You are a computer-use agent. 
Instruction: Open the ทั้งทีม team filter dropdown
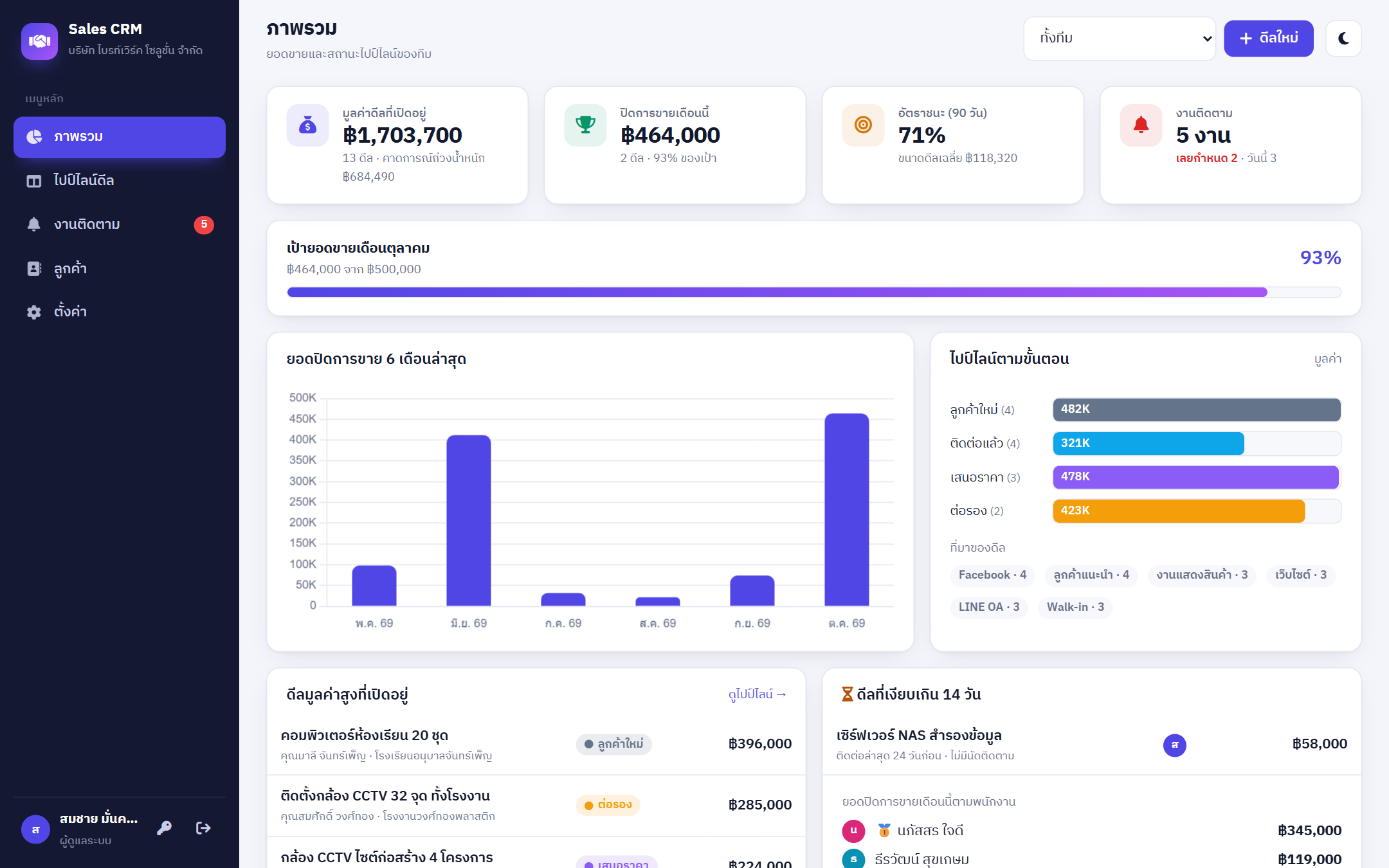tap(1120, 39)
